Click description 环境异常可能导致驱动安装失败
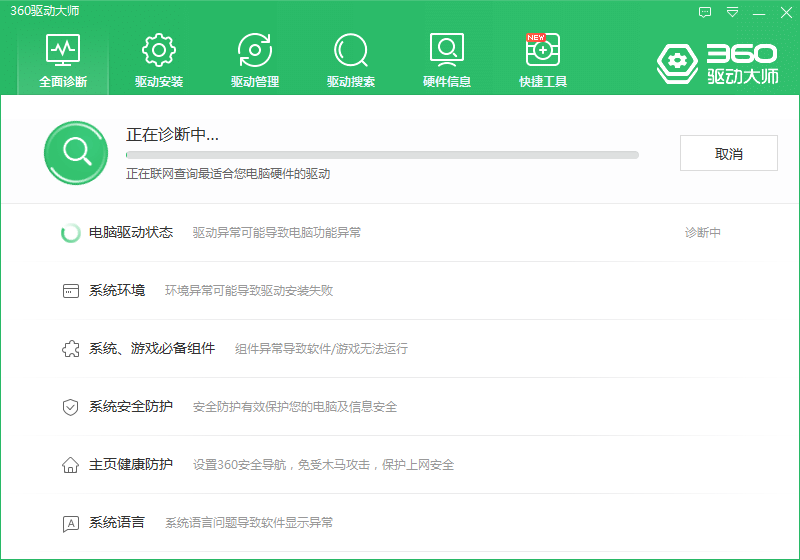 (x=249, y=291)
